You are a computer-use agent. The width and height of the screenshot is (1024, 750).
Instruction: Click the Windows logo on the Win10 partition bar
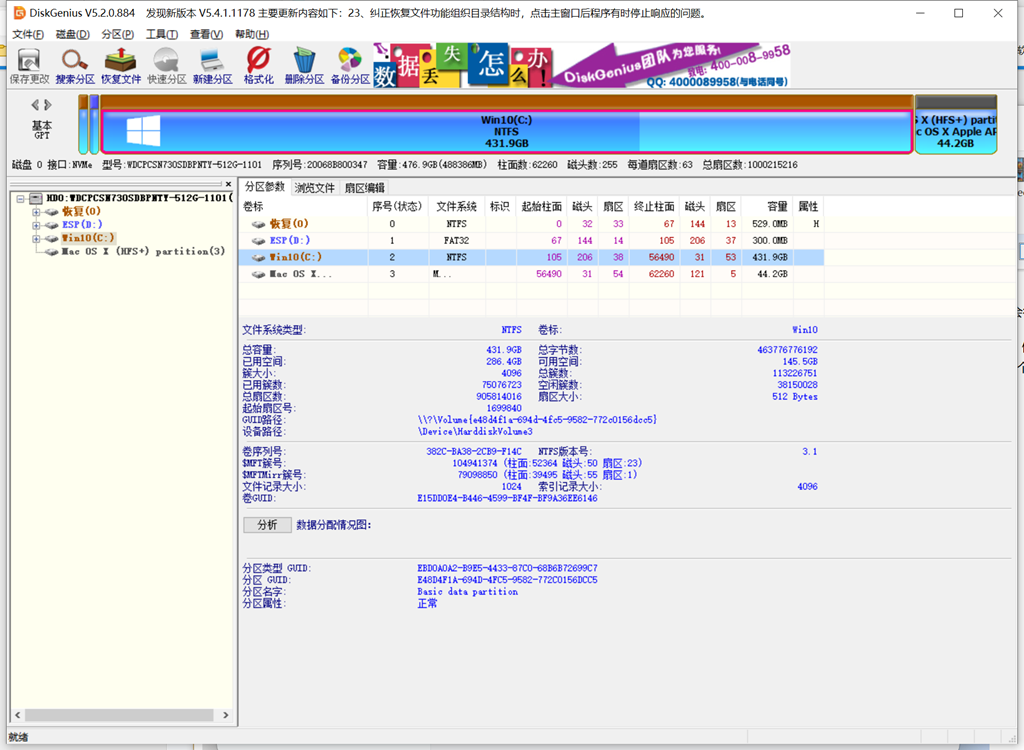[144, 131]
